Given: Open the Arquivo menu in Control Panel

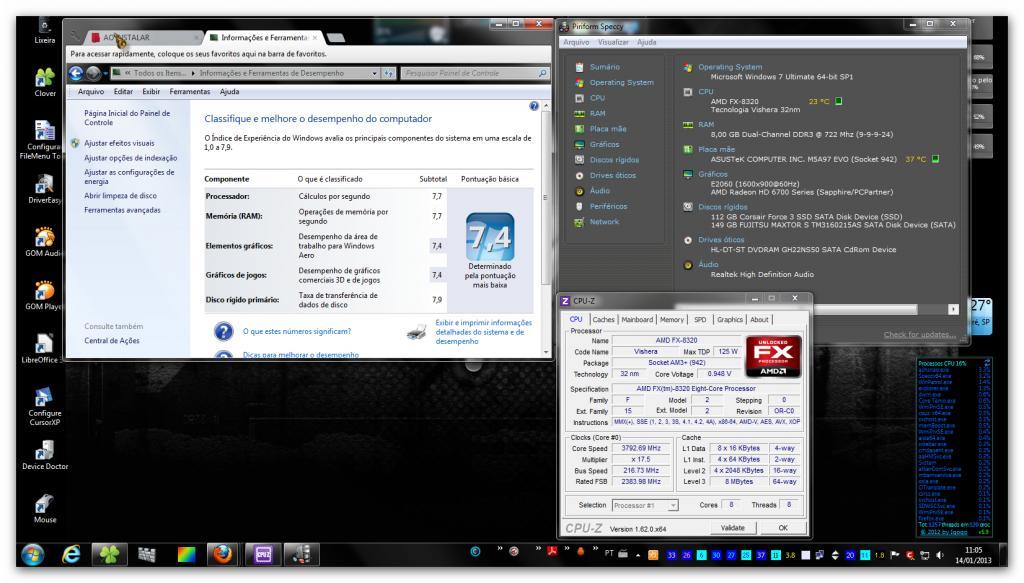Looking at the screenshot, I should point(91,92).
